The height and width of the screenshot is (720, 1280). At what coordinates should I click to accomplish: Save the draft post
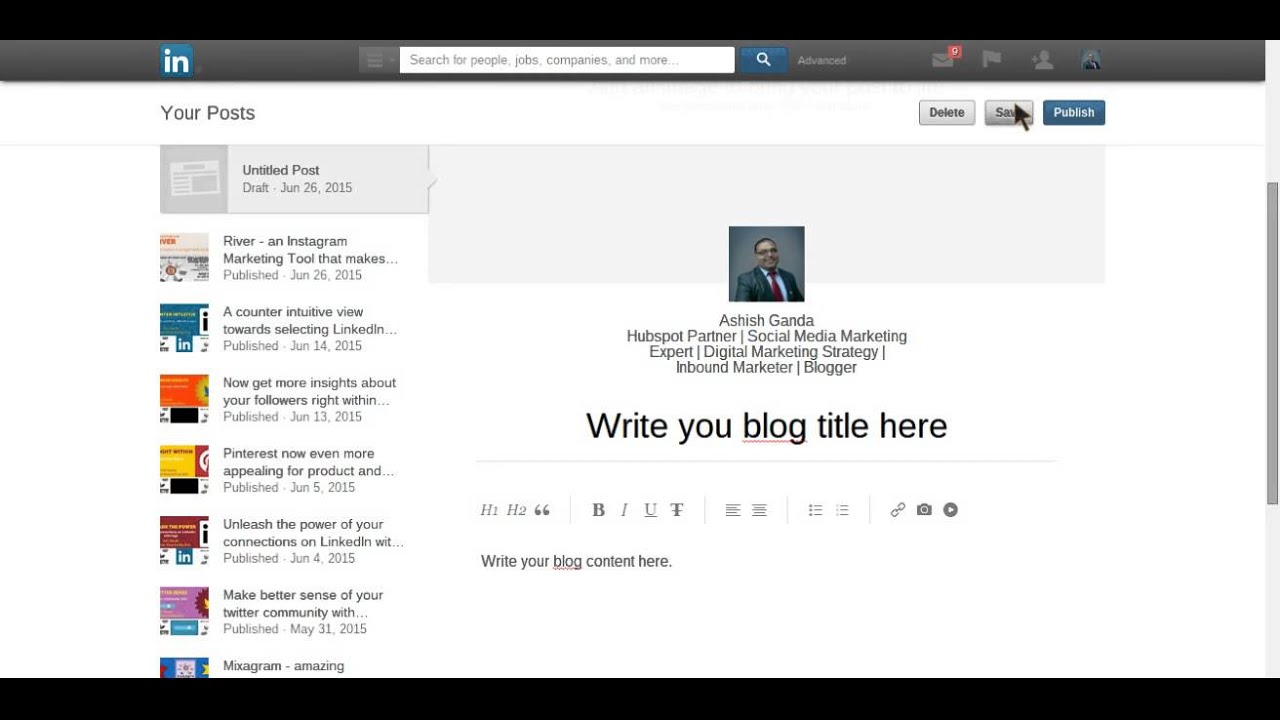[1008, 113]
